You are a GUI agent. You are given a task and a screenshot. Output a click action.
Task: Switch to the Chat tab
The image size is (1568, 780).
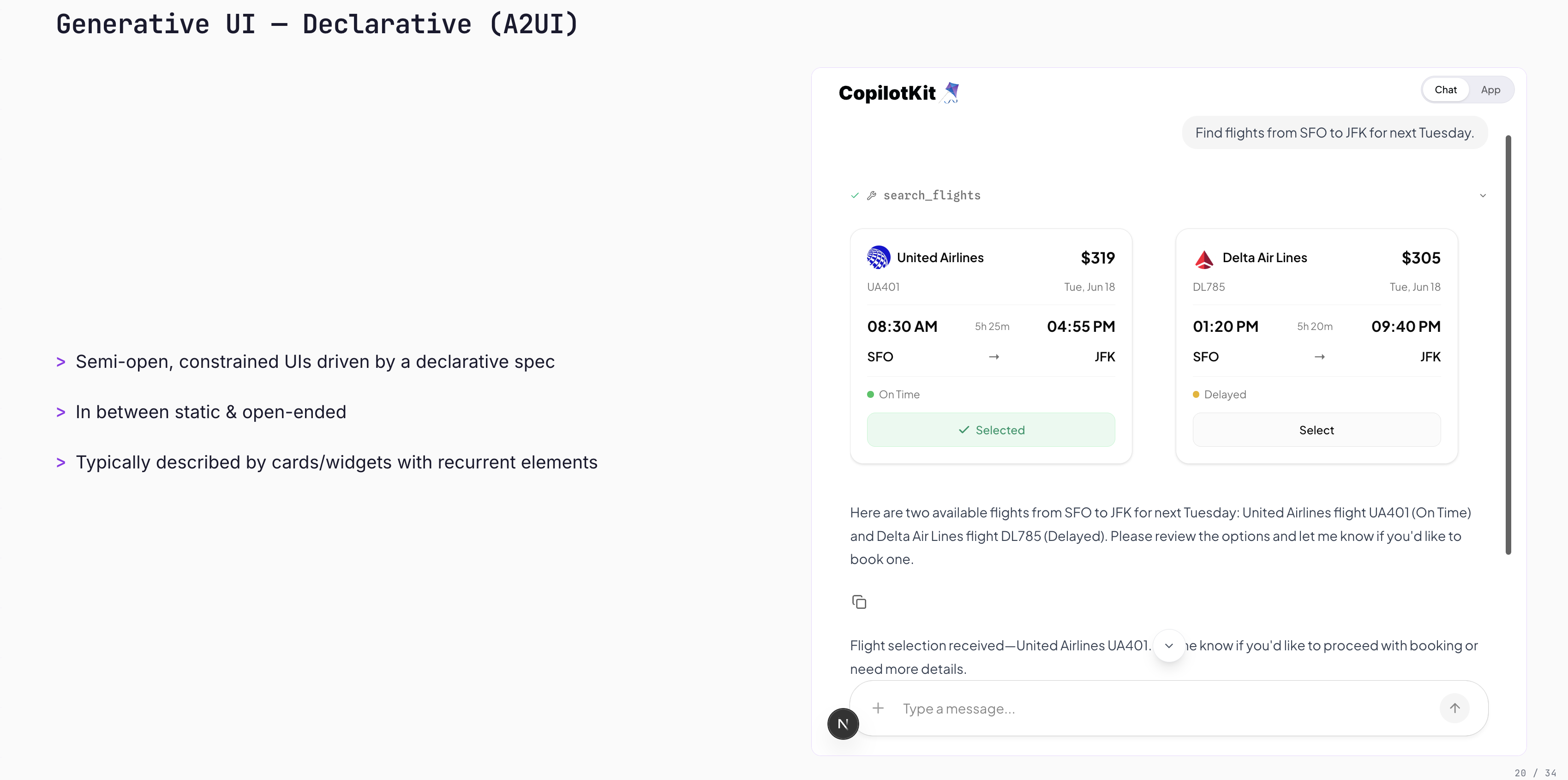[1445, 90]
